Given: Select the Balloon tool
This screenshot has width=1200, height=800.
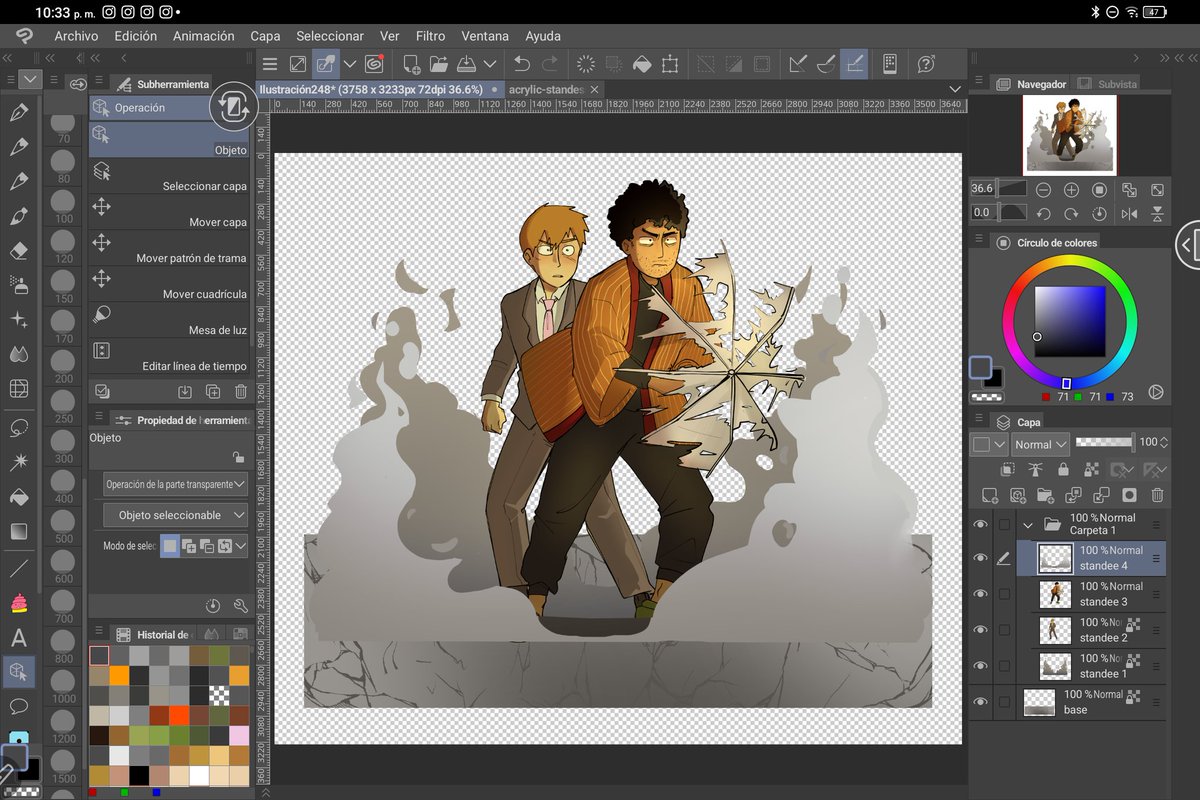Looking at the screenshot, I should tap(19, 707).
